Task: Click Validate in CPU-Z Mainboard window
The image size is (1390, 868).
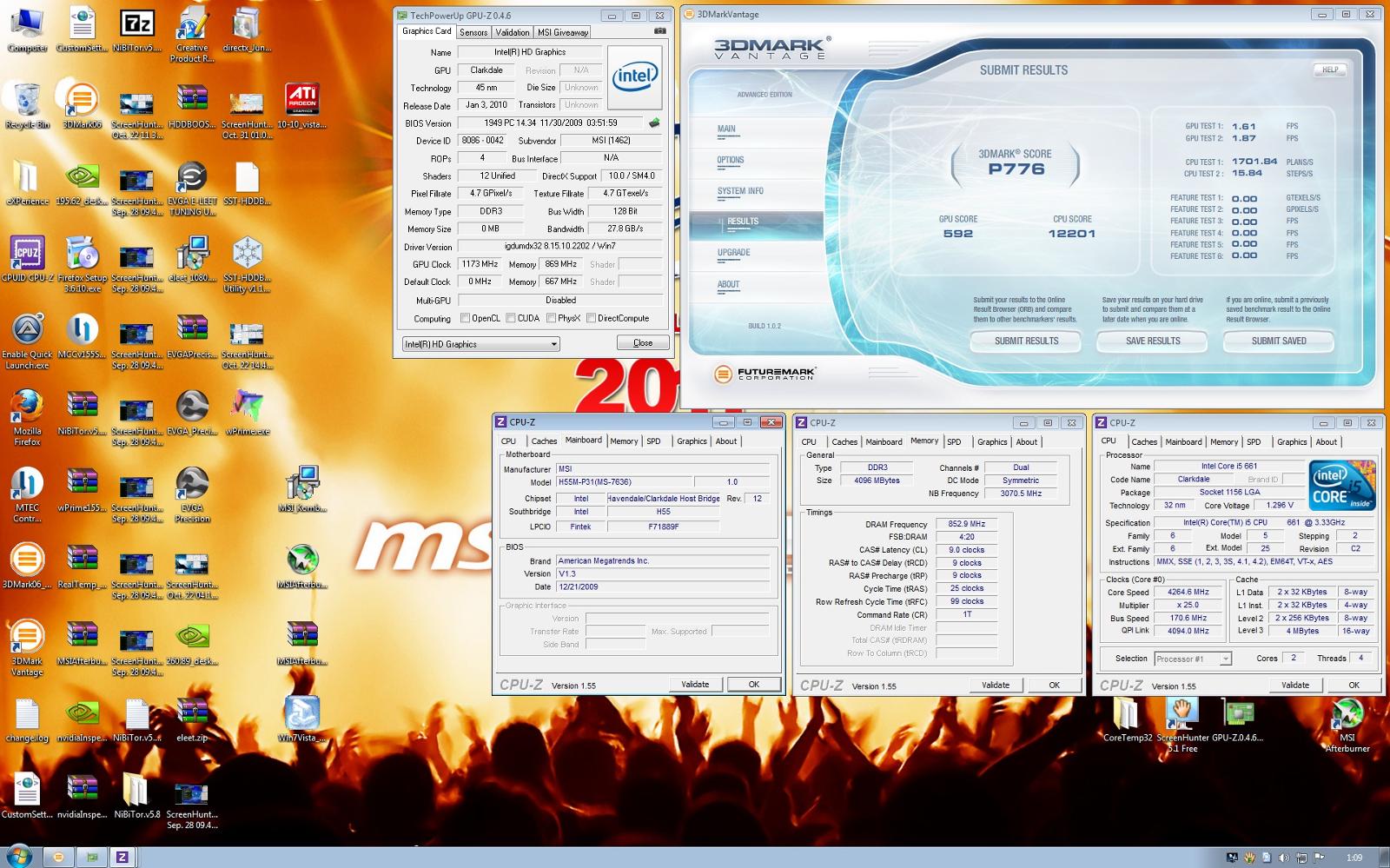Action: 695,685
